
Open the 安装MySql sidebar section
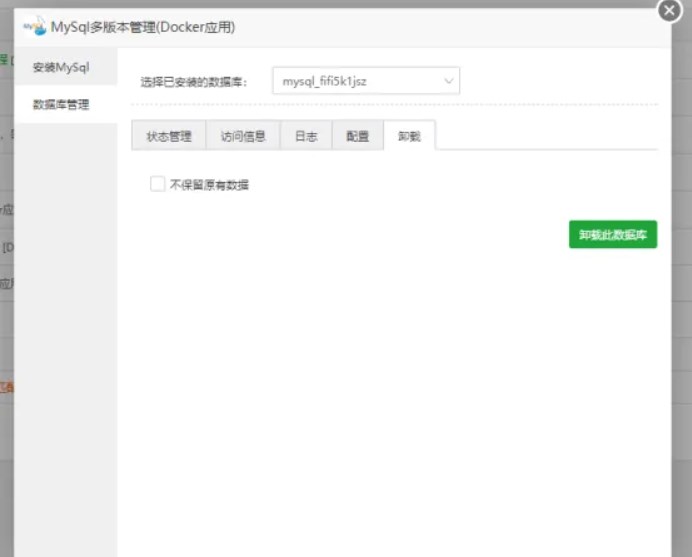click(x=62, y=68)
